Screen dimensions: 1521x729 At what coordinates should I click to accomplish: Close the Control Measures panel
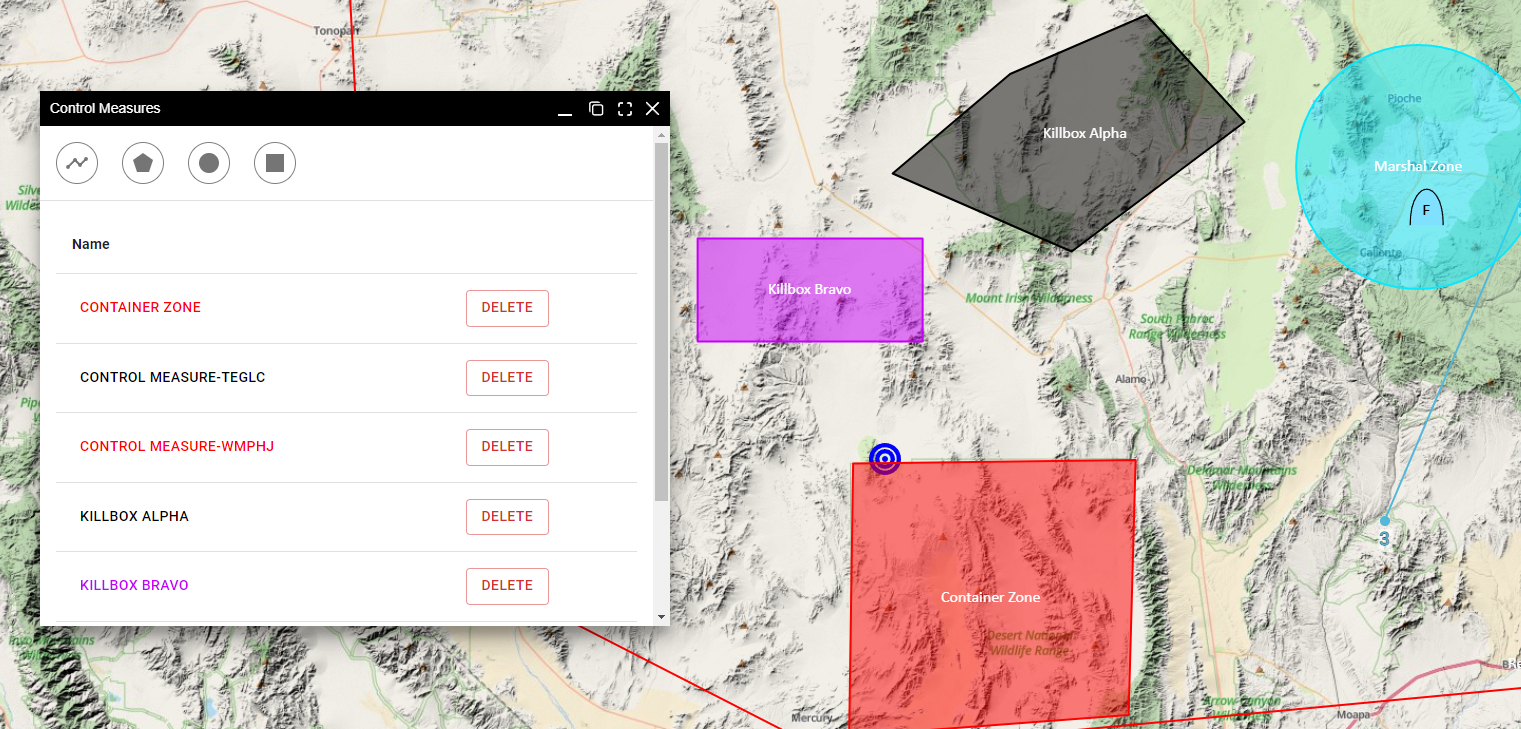click(653, 109)
